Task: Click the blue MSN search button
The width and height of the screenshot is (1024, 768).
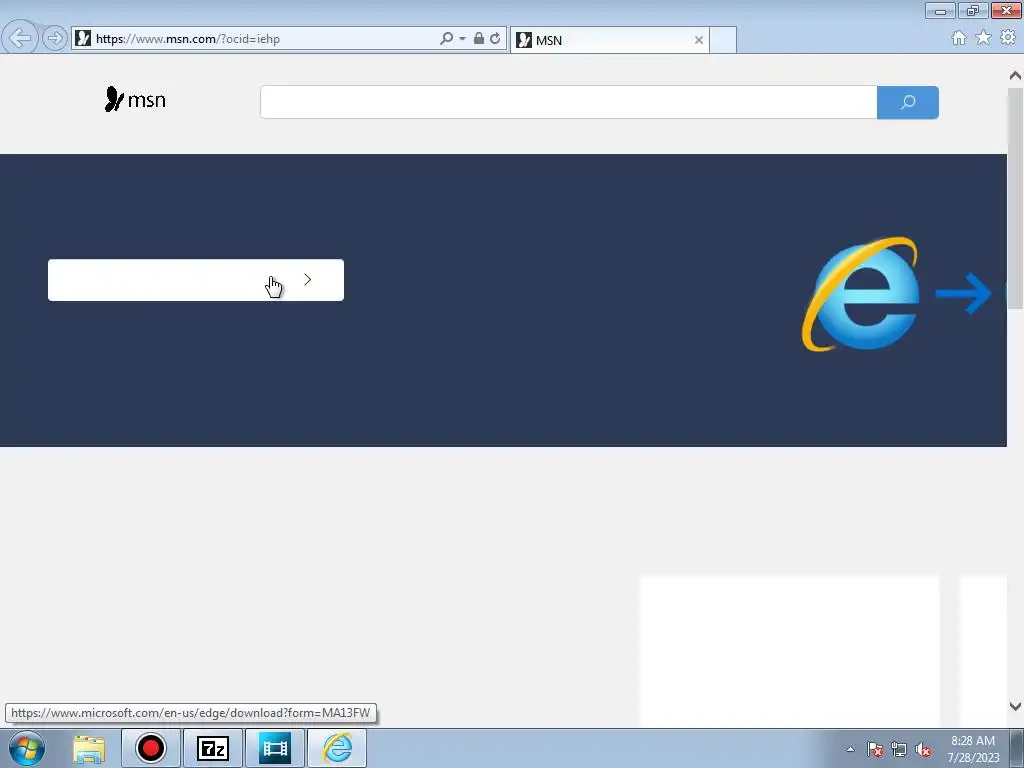Action: click(908, 102)
